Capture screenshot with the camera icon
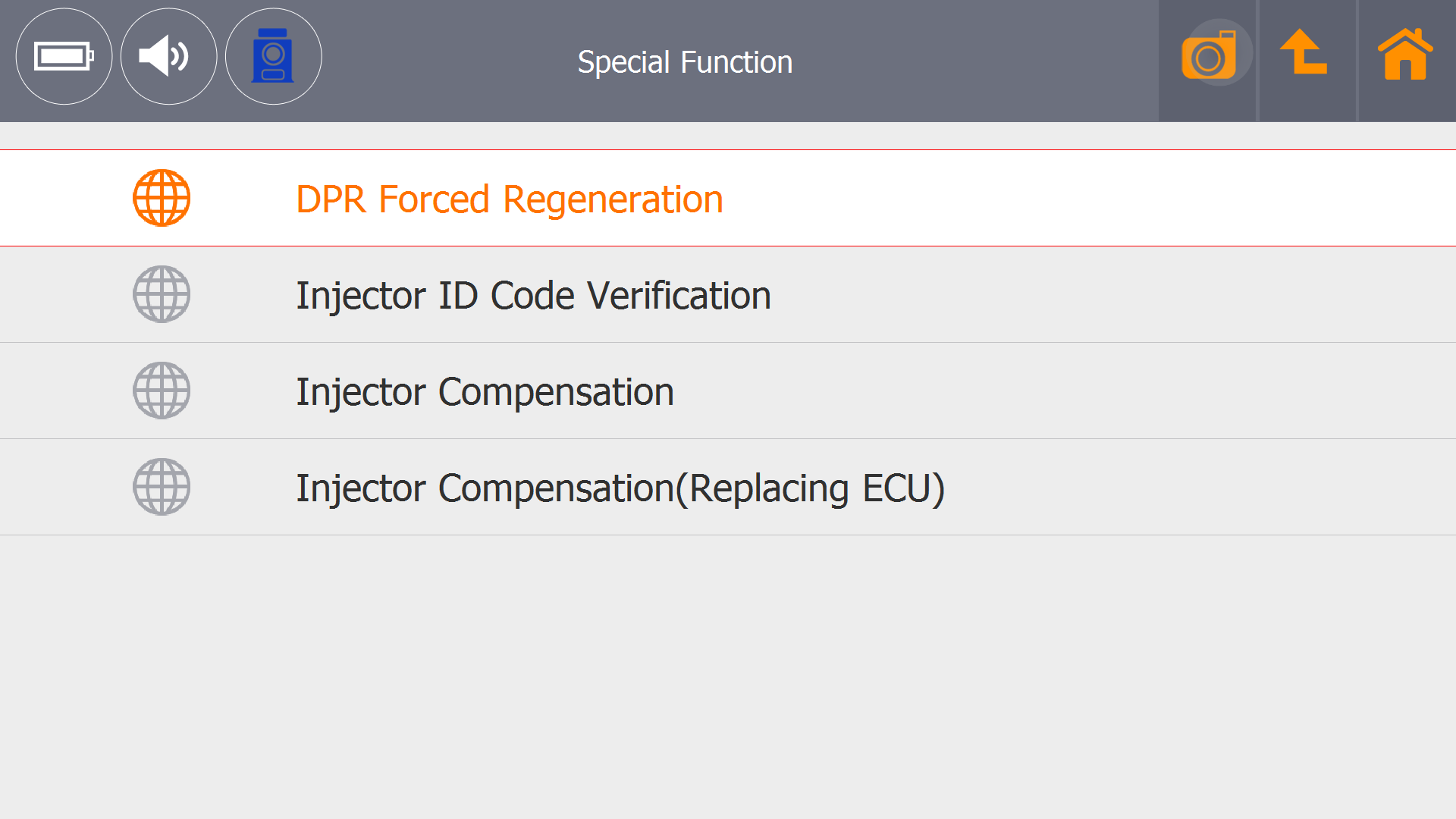 point(1209,55)
